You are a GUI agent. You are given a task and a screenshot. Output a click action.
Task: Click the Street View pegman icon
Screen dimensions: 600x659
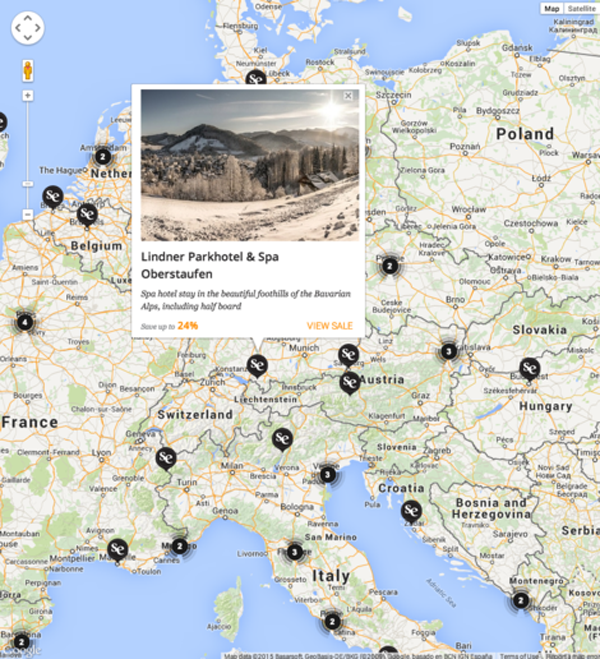pyautogui.click(x=28, y=70)
